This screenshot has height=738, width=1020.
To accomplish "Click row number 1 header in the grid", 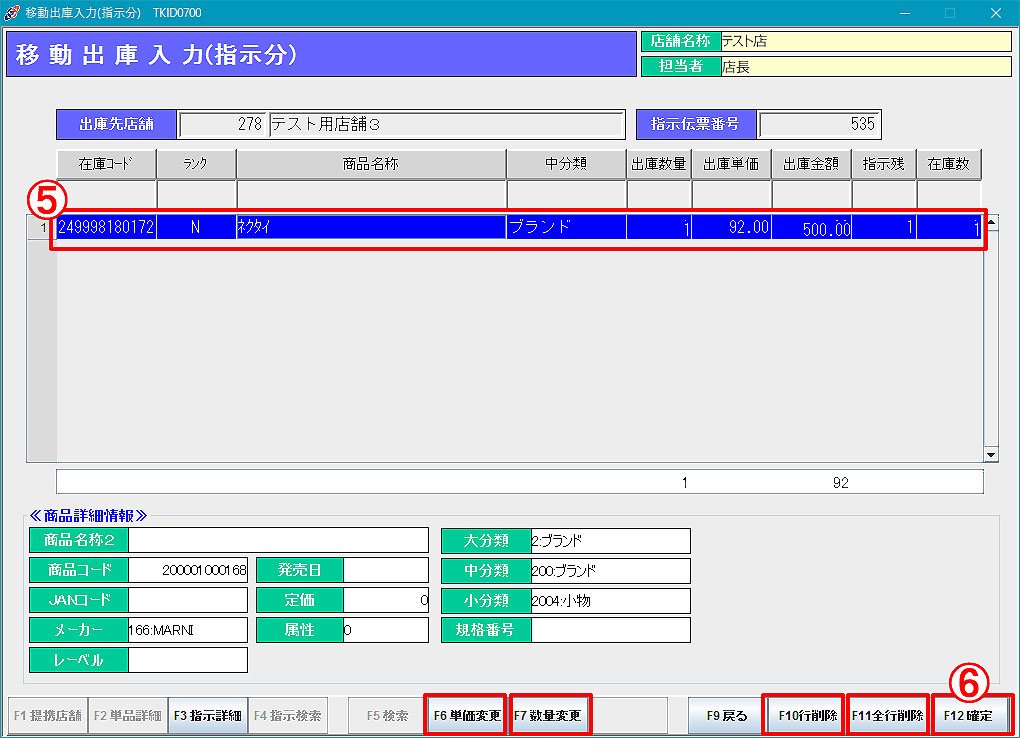I will tap(41, 228).
